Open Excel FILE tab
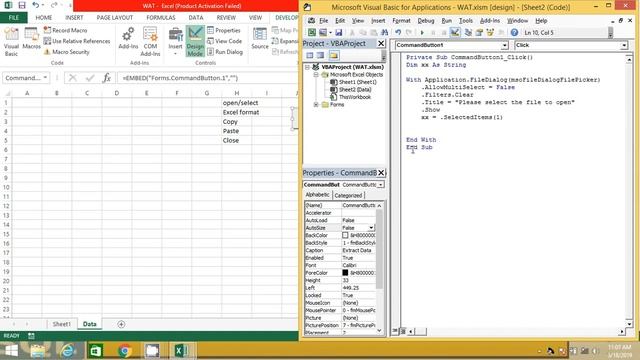This screenshot has height=360, width=640. tap(13, 18)
